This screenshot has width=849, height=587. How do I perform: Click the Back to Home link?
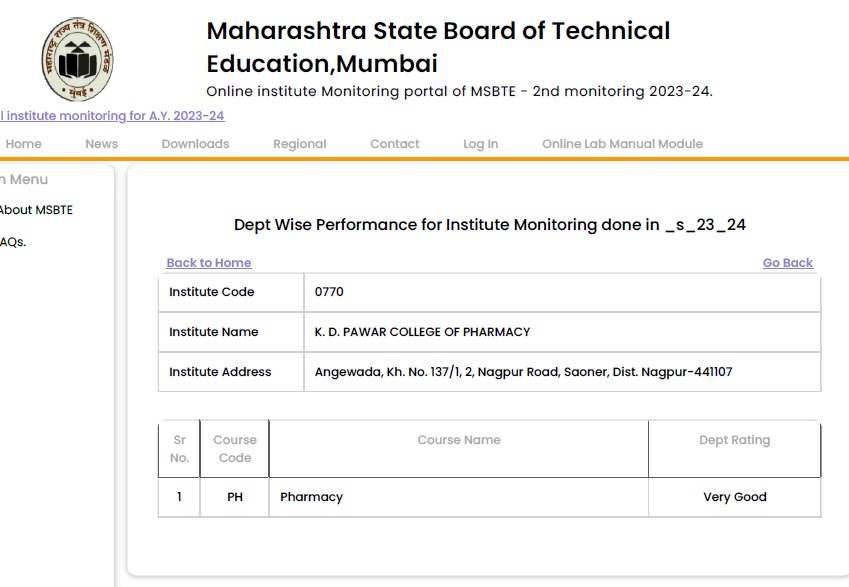click(x=209, y=263)
